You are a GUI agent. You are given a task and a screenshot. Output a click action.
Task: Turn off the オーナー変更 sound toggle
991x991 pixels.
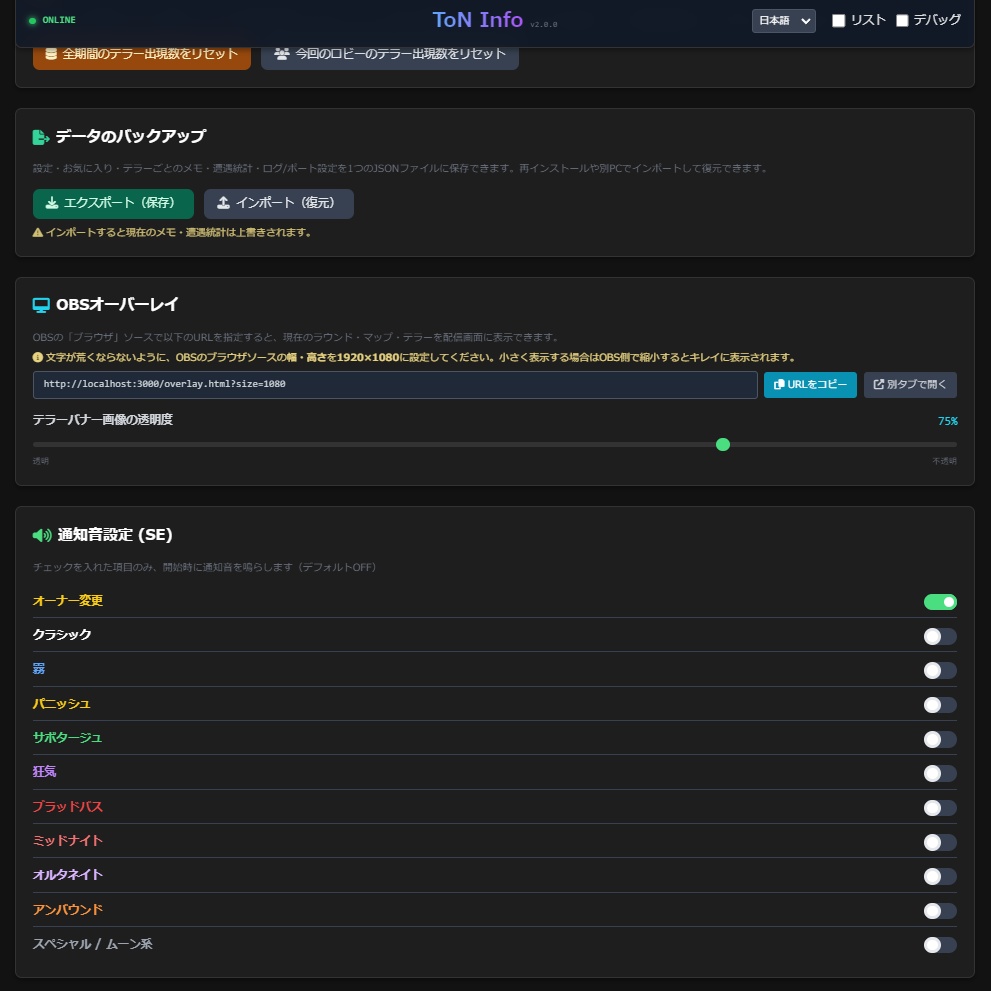(940, 602)
